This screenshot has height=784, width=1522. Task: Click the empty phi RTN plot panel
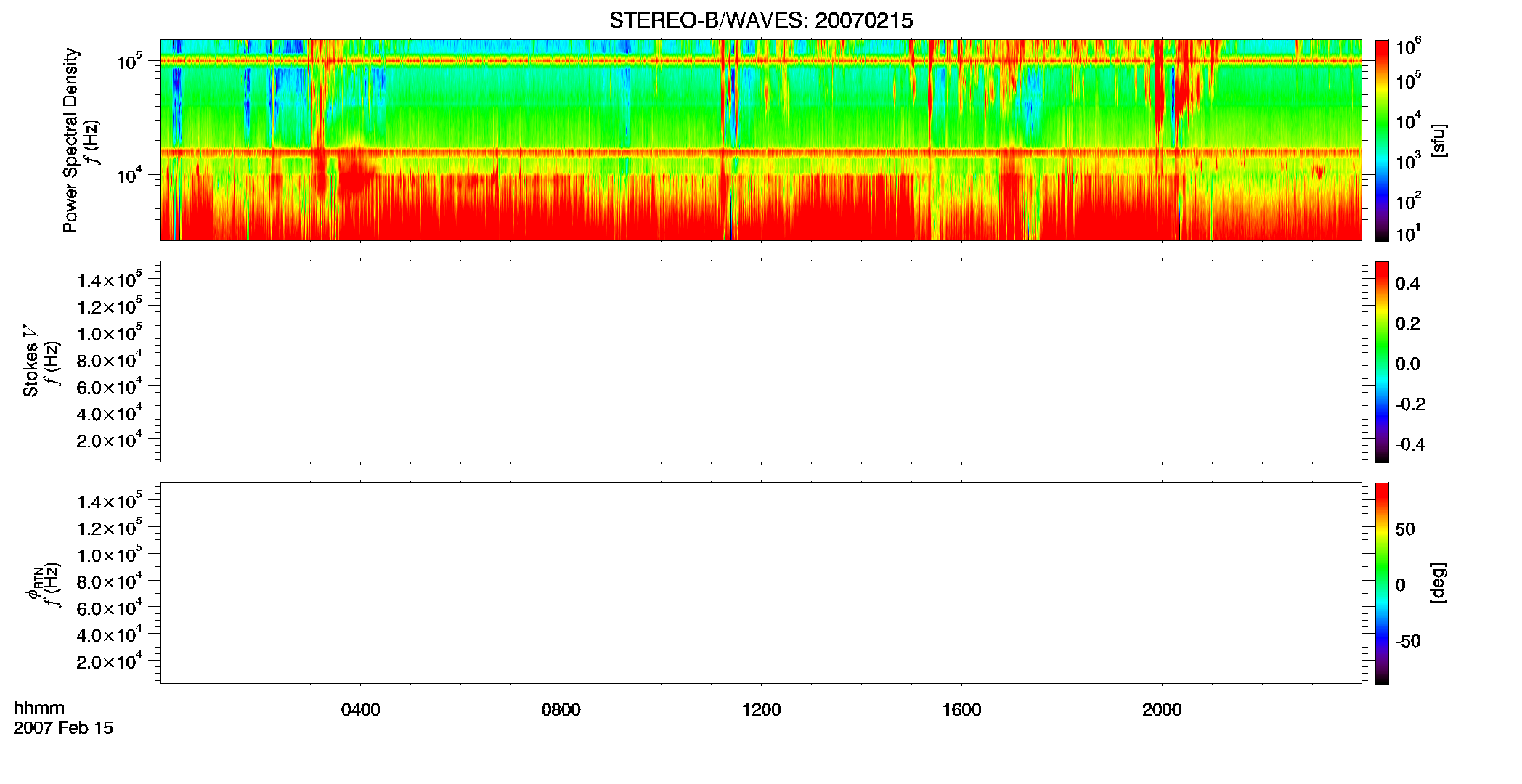(761, 583)
